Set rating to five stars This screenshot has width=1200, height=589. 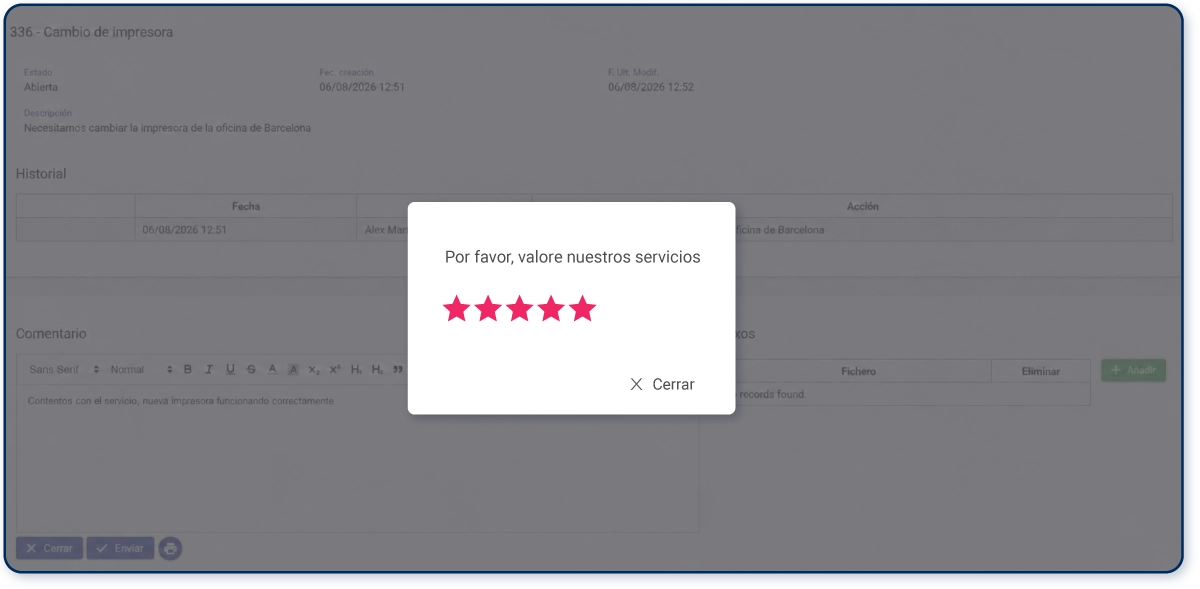583,309
